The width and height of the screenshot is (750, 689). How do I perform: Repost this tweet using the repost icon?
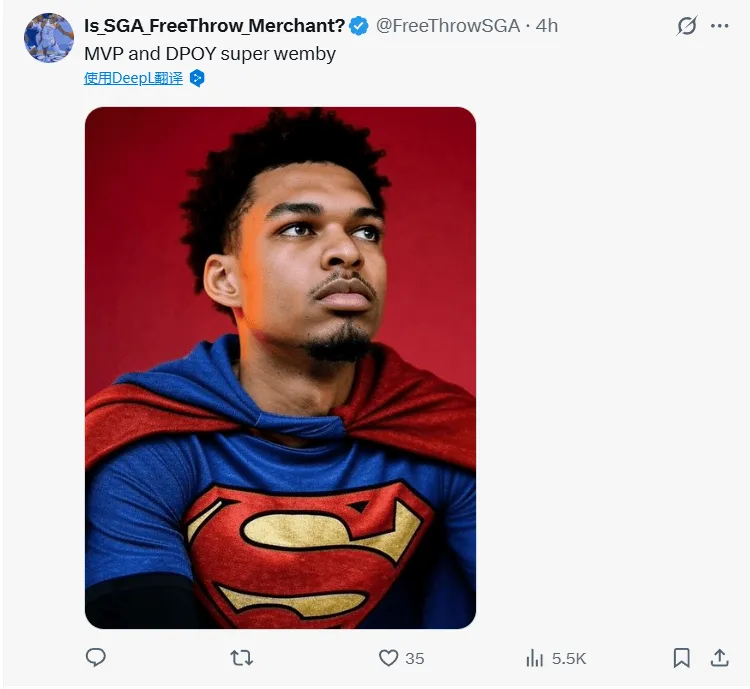pyautogui.click(x=242, y=657)
